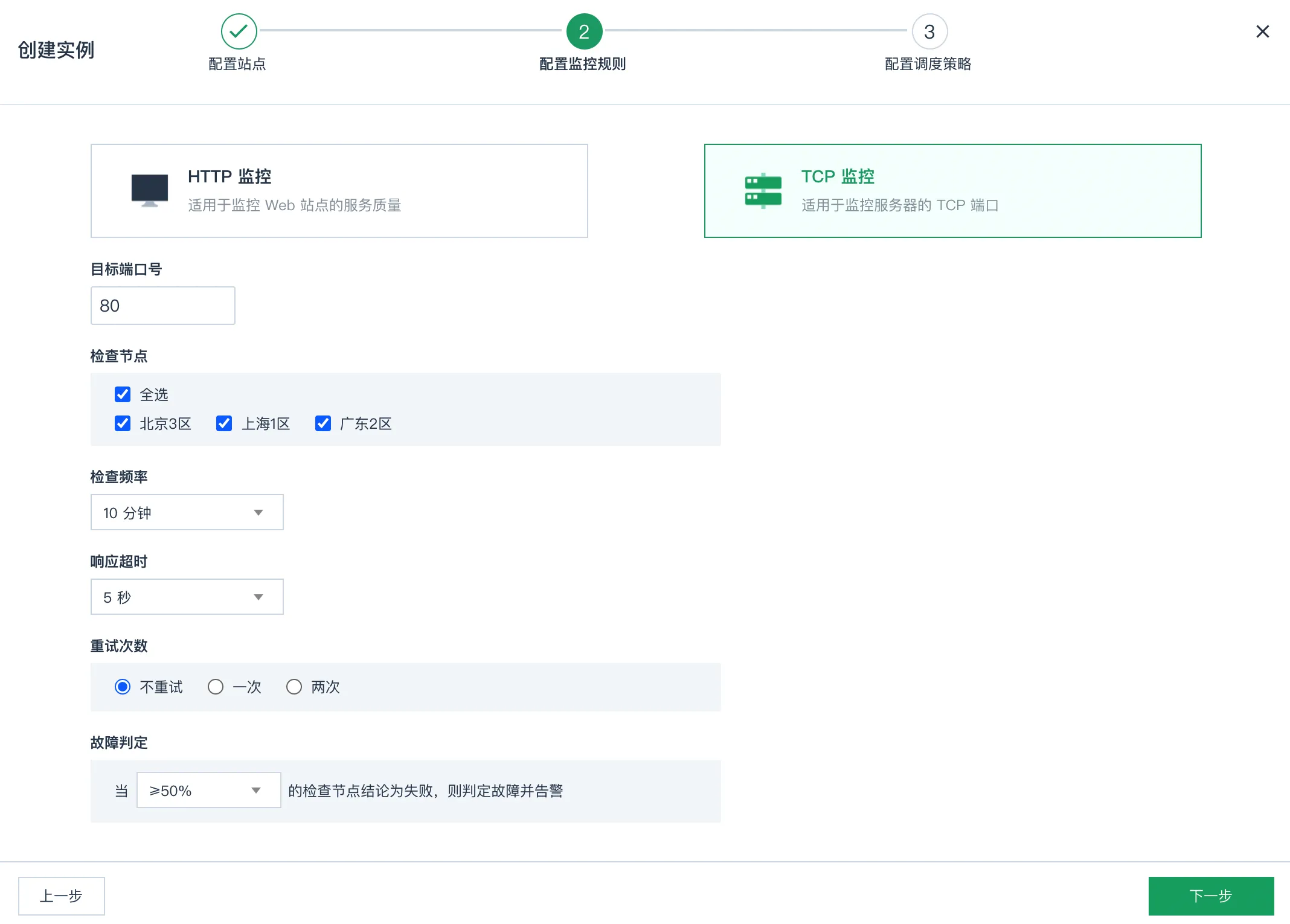Click the text 的检查节点结论为失败，则判定故障并告警

(x=426, y=791)
